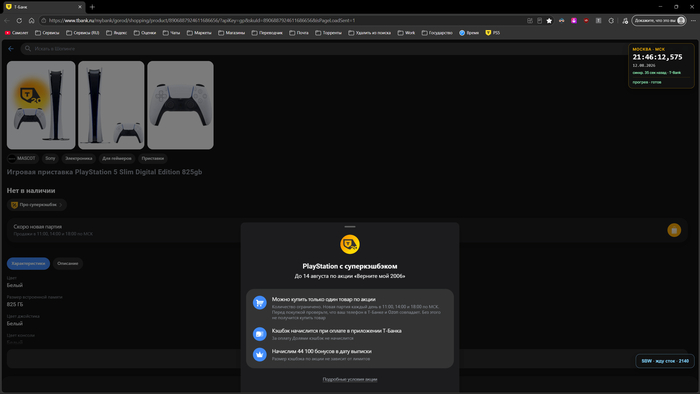Click the 825 ГБ memory value

[15, 304]
